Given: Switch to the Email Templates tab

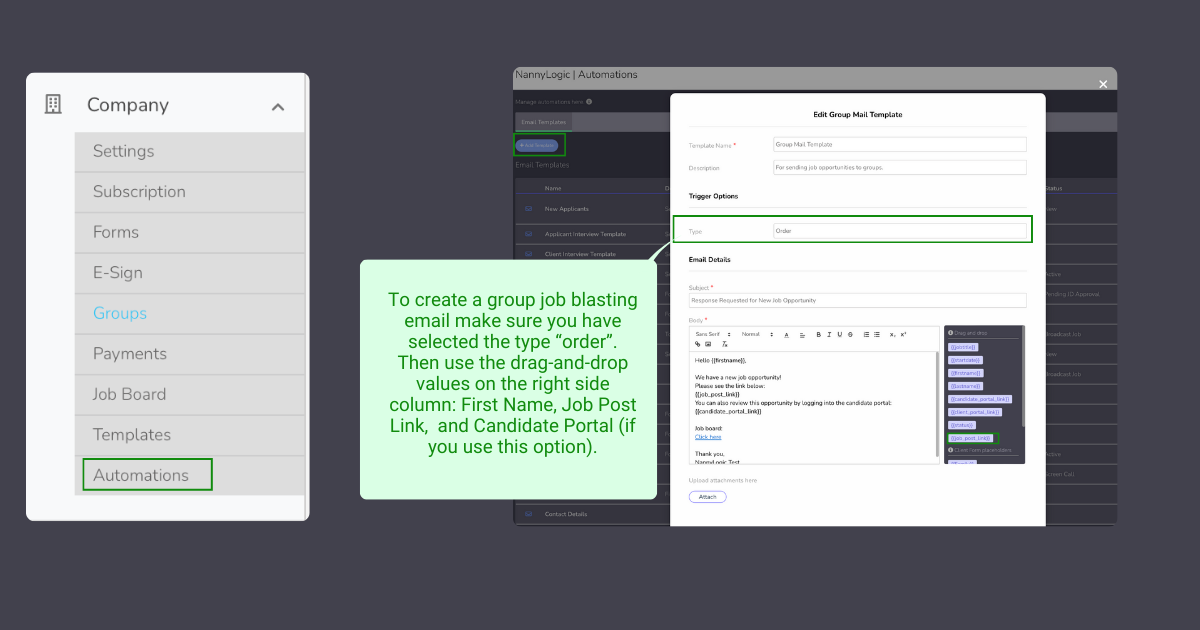Looking at the screenshot, I should pos(543,122).
